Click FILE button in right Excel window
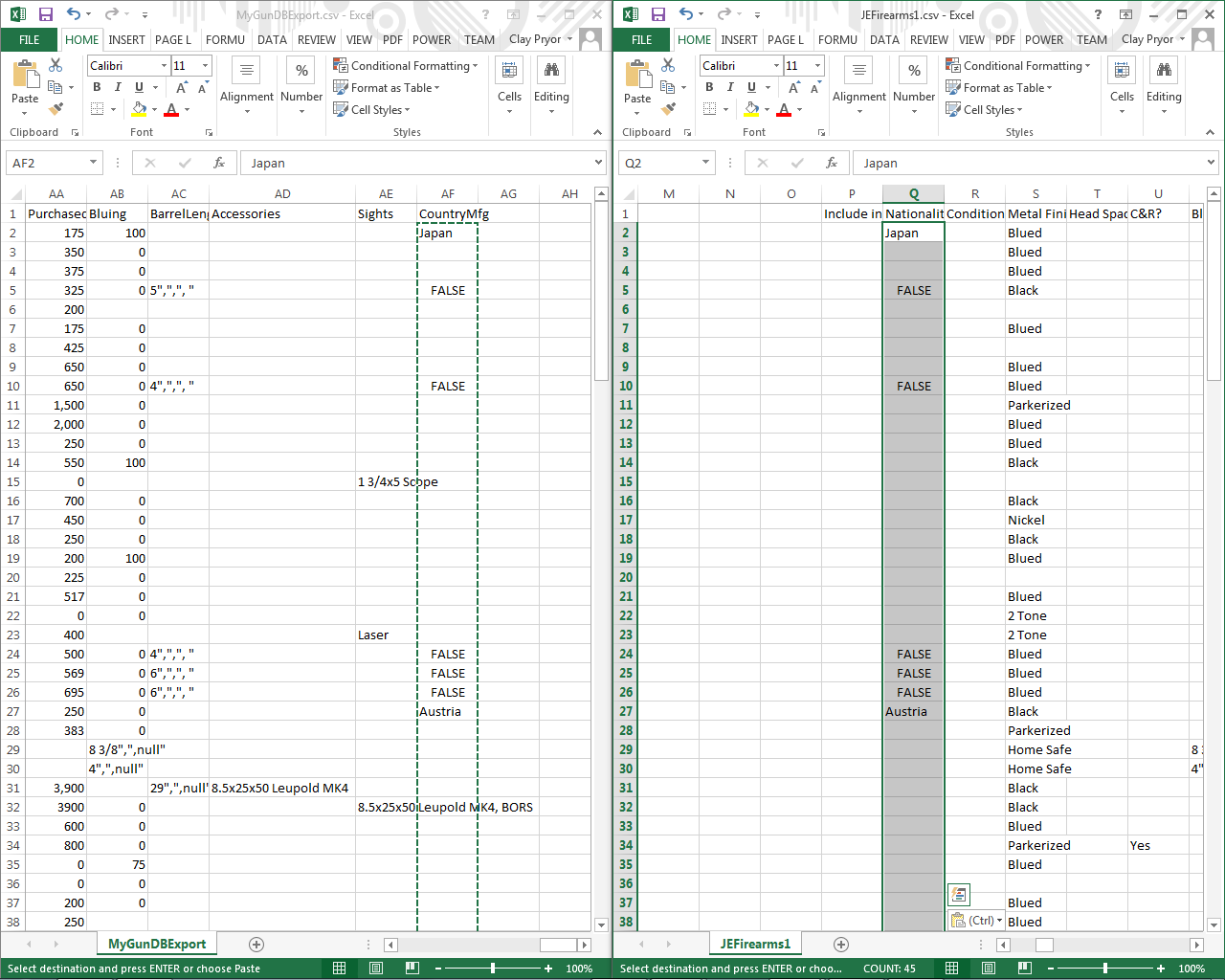The image size is (1225, 980). click(641, 40)
